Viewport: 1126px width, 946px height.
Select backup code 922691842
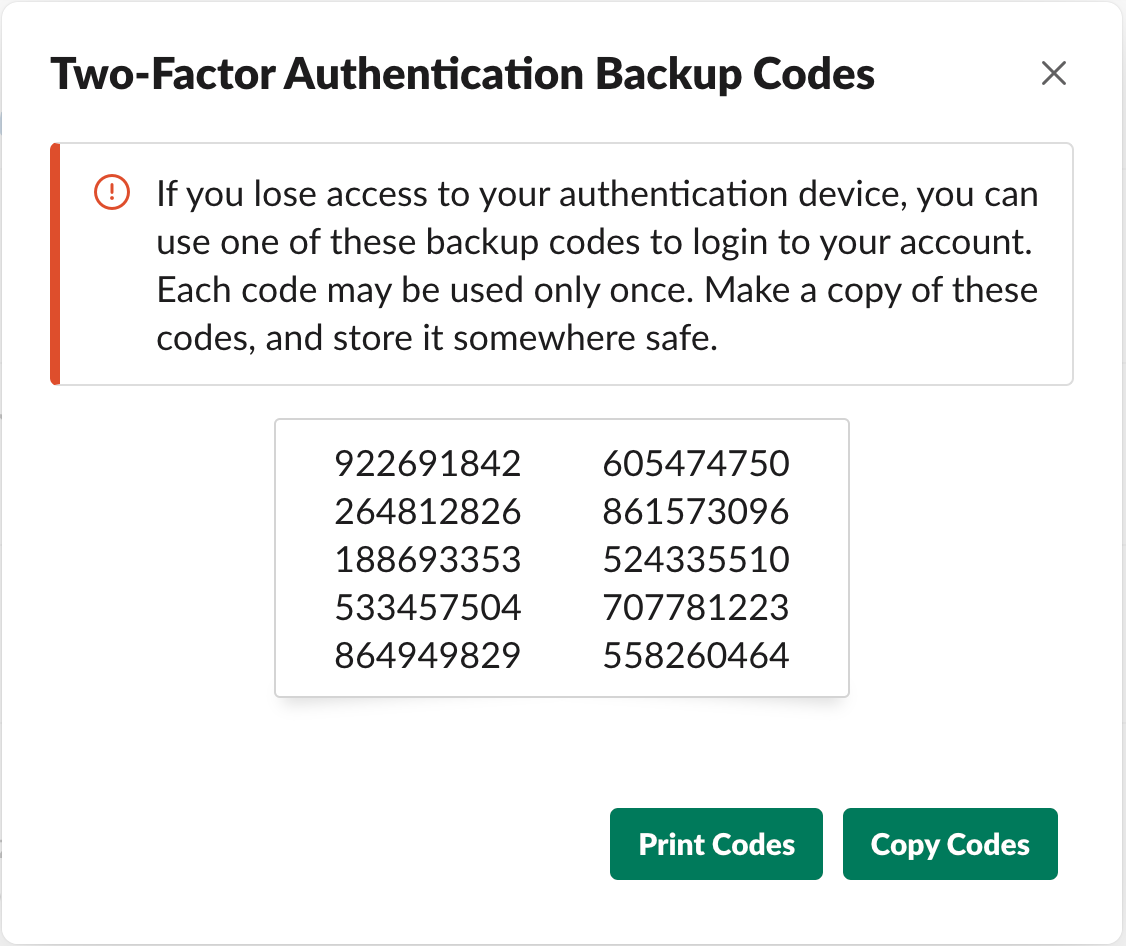coord(428,463)
